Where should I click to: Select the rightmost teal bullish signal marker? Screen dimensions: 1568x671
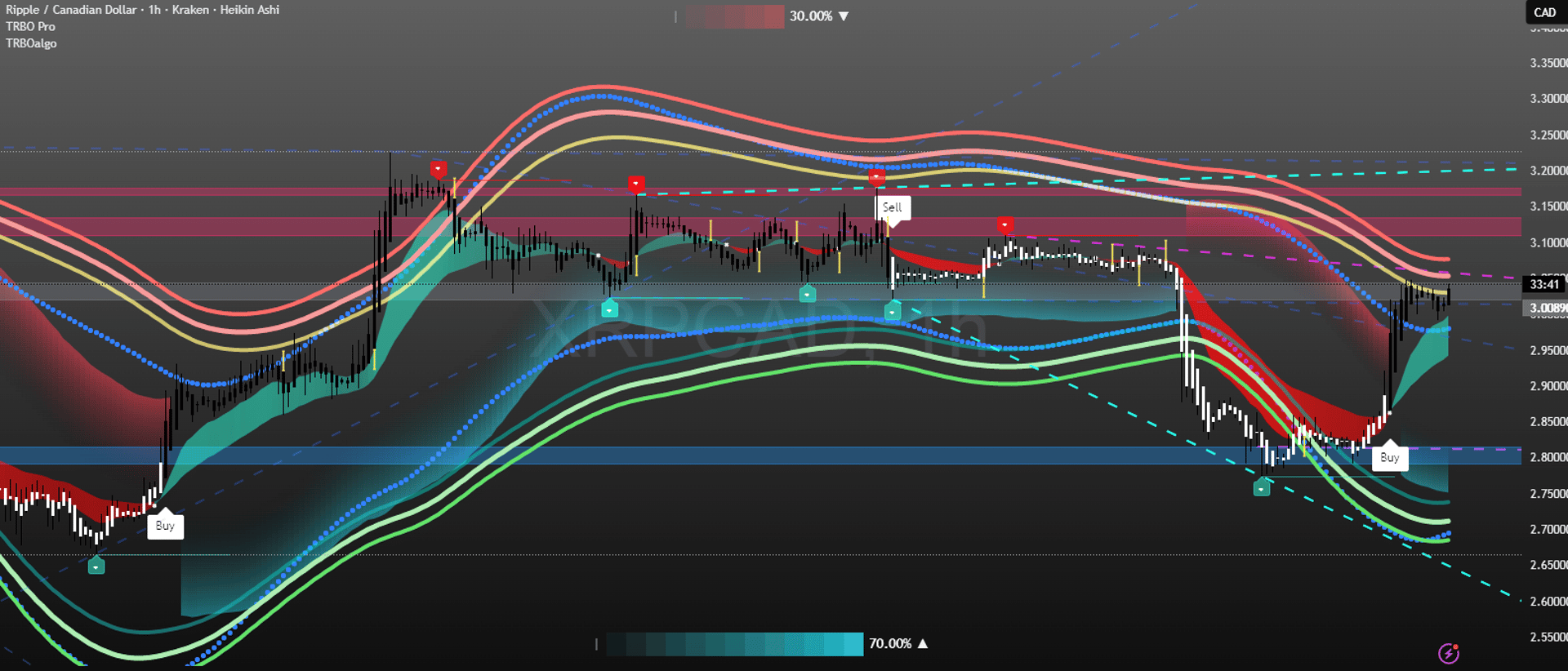[1262, 487]
